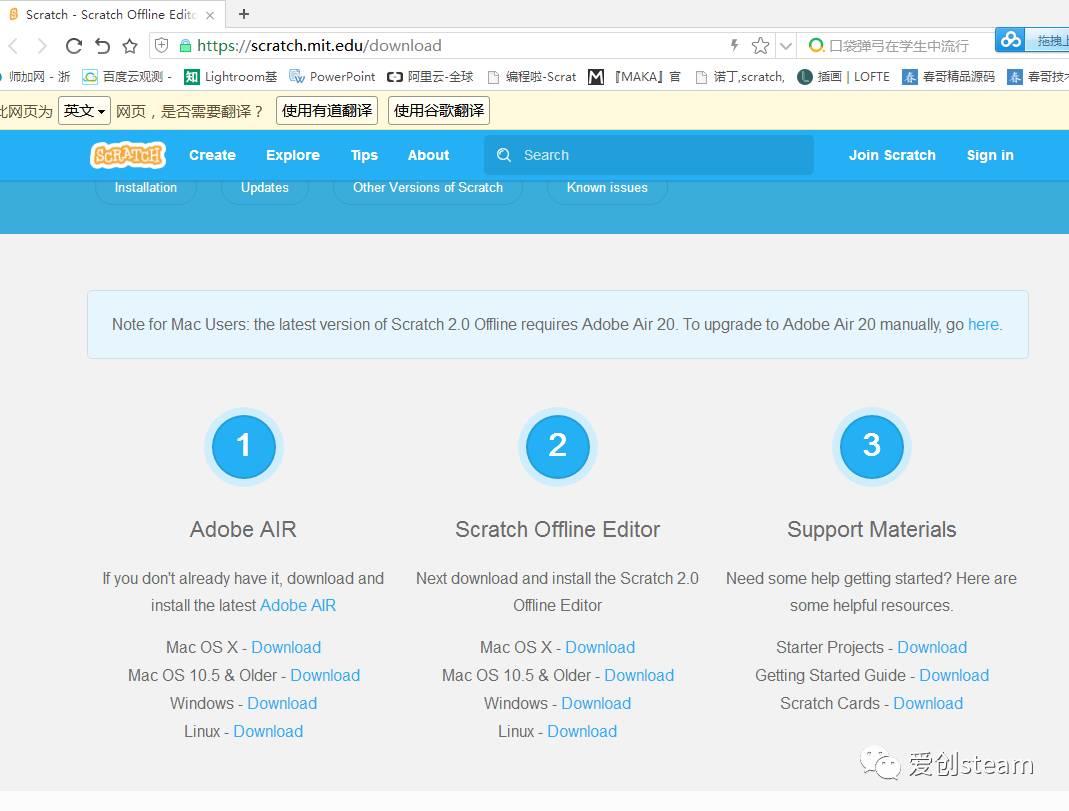Open a new browser tab with plus
Screen dimensions: 1069x811
click(x=244, y=14)
